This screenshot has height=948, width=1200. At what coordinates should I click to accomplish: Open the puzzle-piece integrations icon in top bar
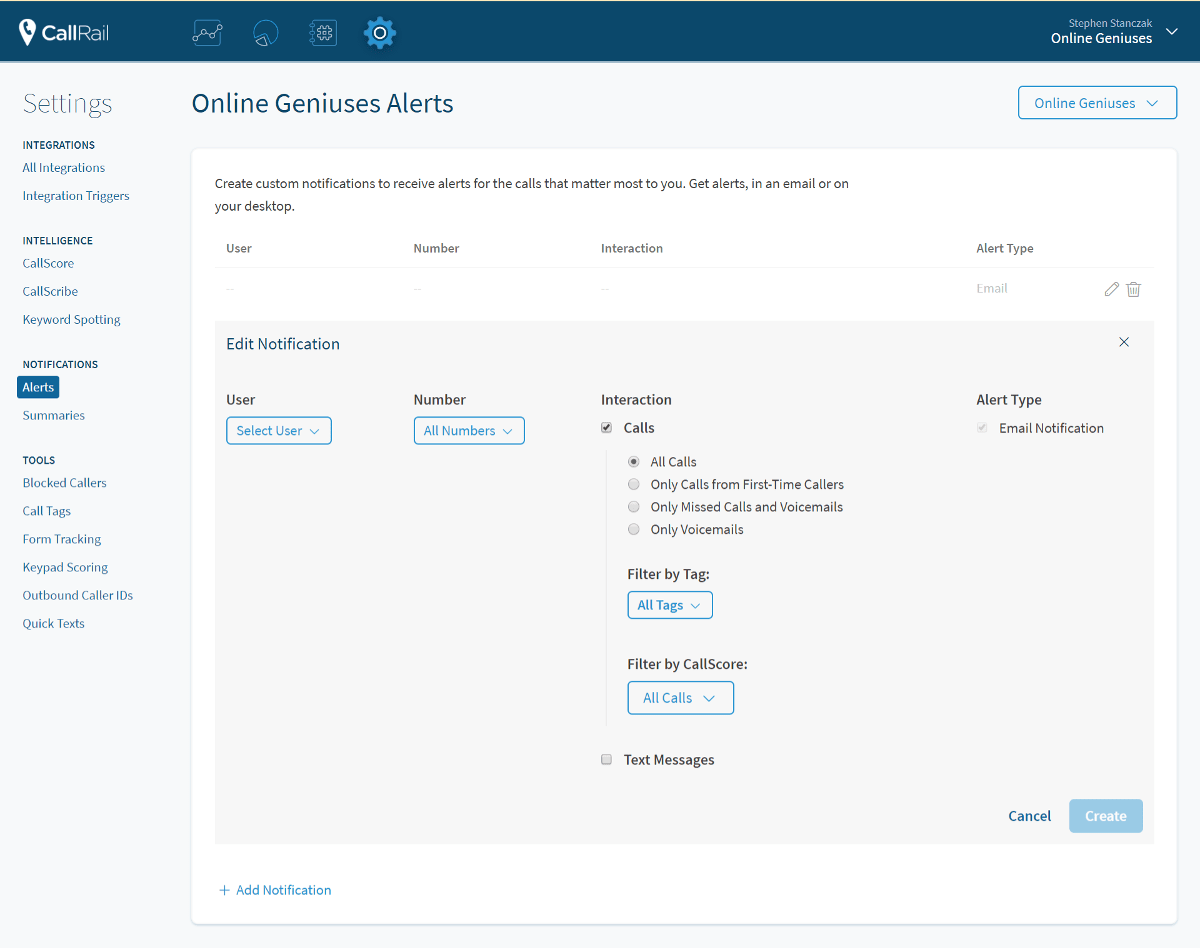tap(322, 33)
